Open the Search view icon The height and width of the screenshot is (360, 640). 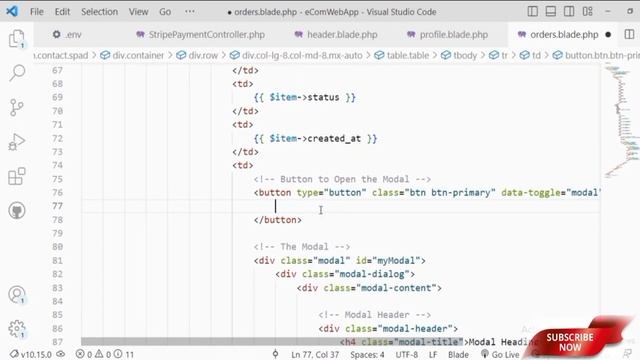click(17, 73)
